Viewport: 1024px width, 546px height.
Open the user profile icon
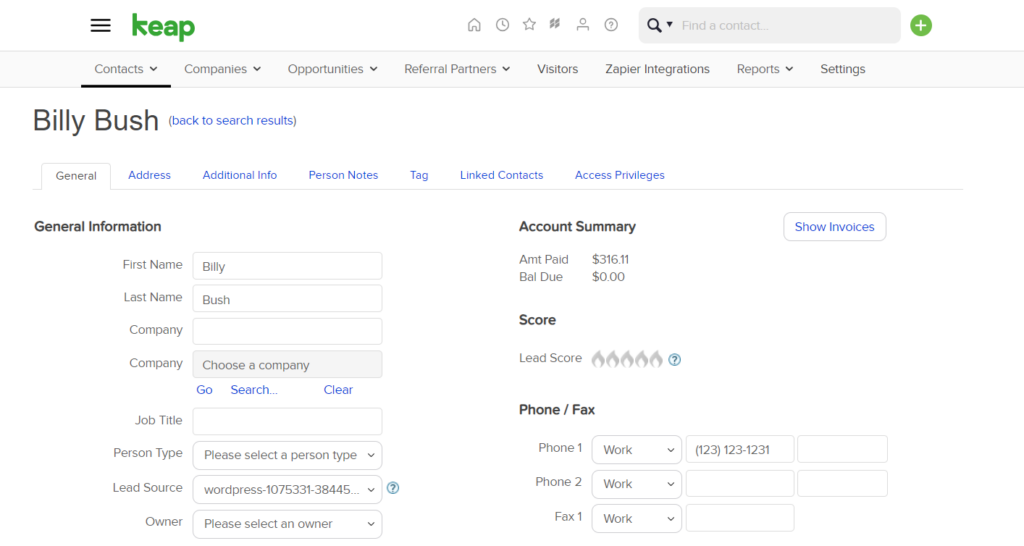point(583,25)
